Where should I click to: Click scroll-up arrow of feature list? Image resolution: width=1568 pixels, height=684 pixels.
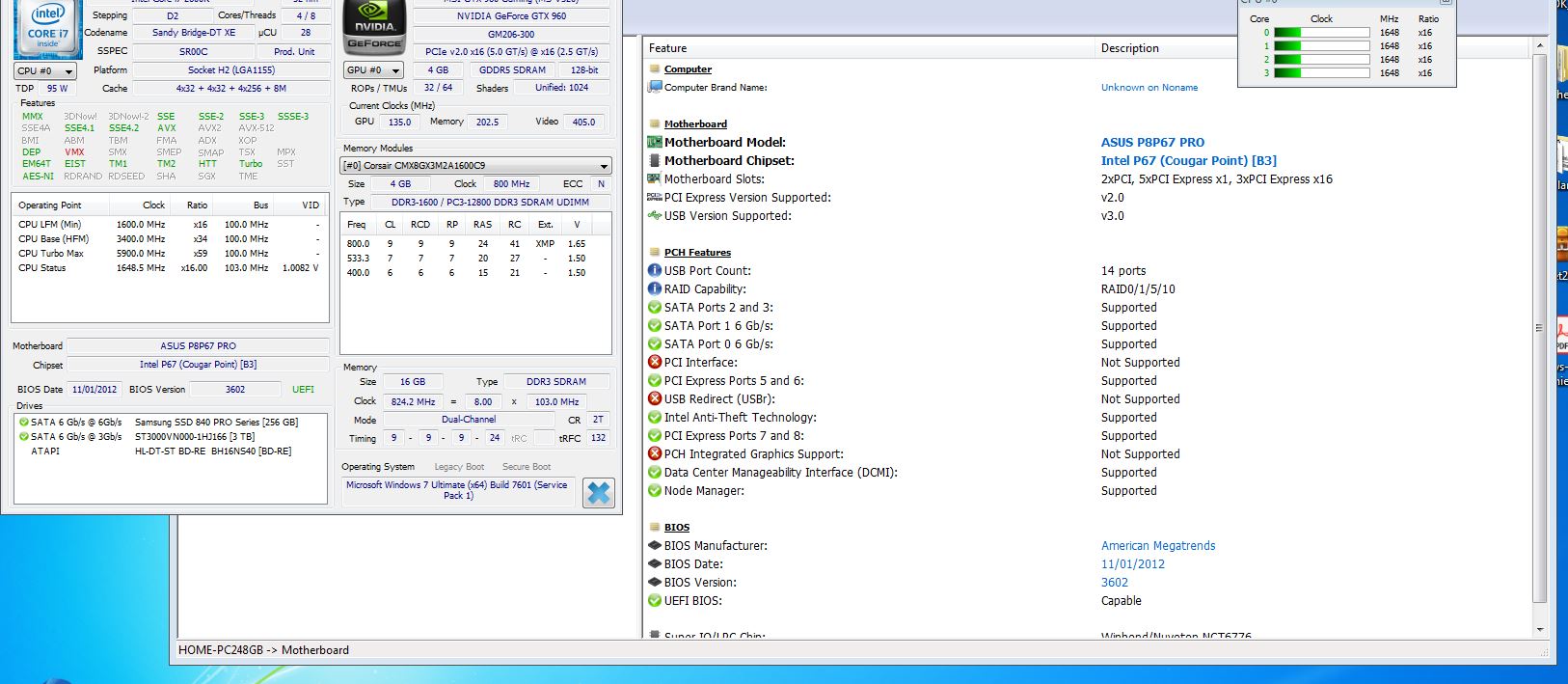[x=1539, y=46]
